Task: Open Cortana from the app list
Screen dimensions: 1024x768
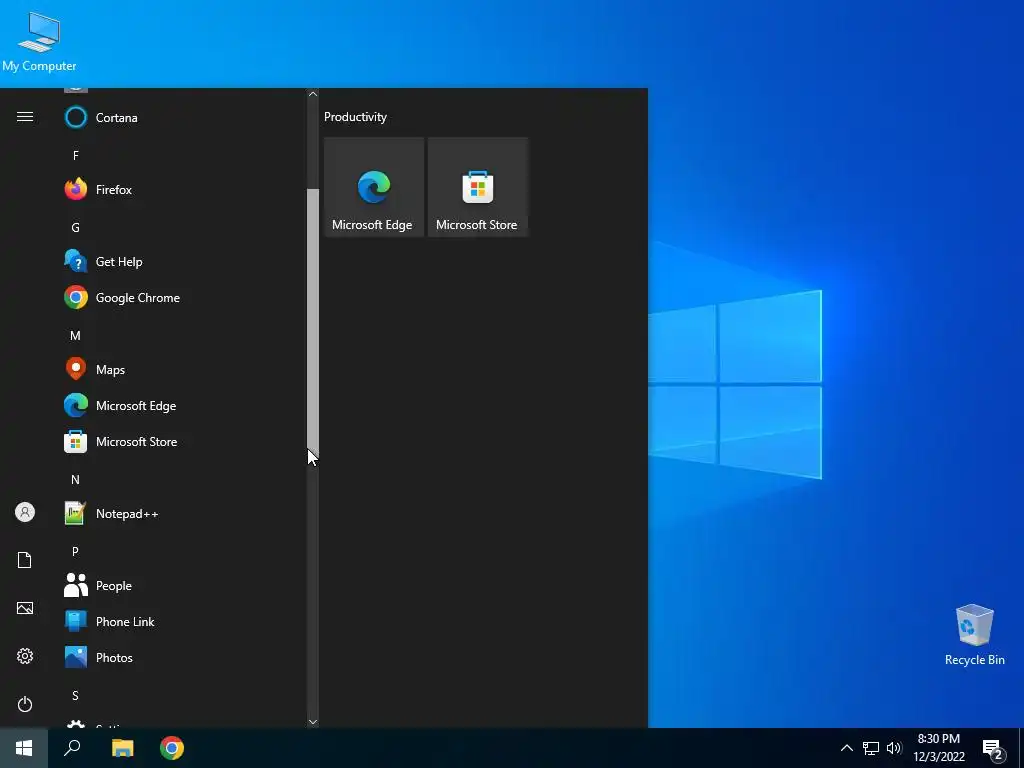Action: (x=183, y=118)
